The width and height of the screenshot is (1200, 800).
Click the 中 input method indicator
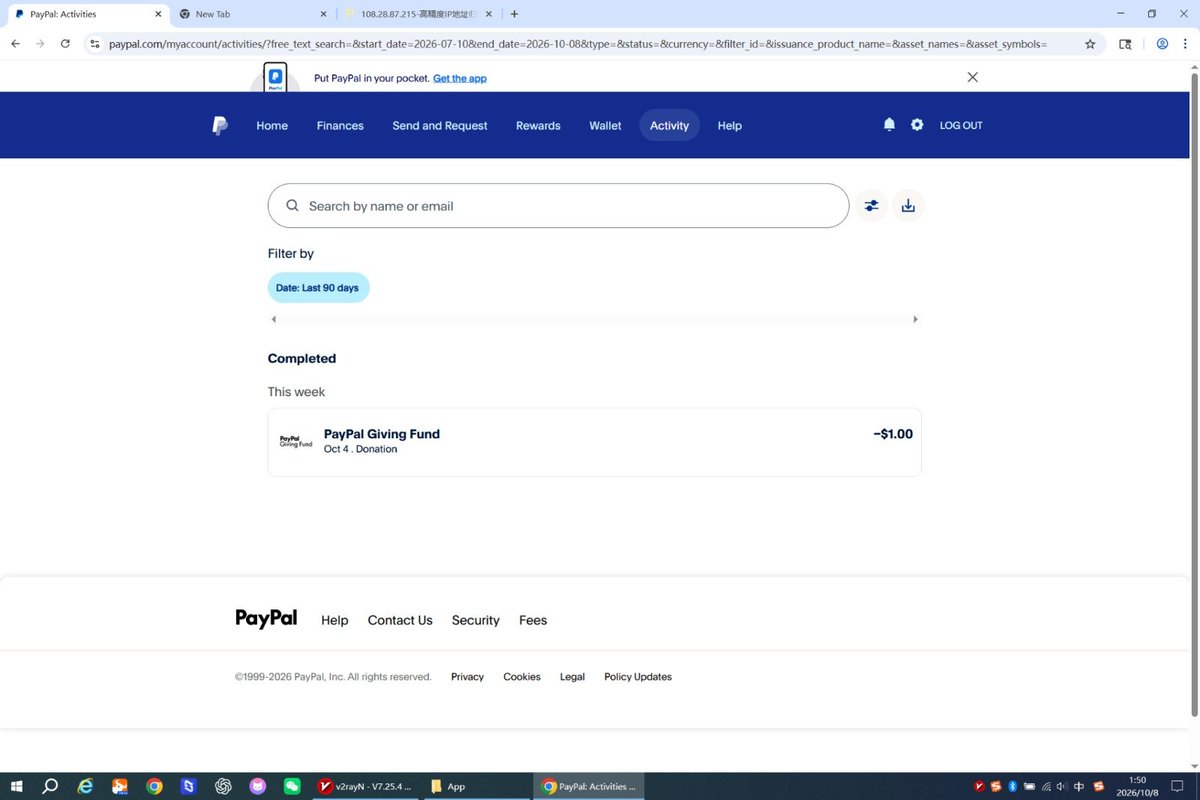click(1079, 786)
